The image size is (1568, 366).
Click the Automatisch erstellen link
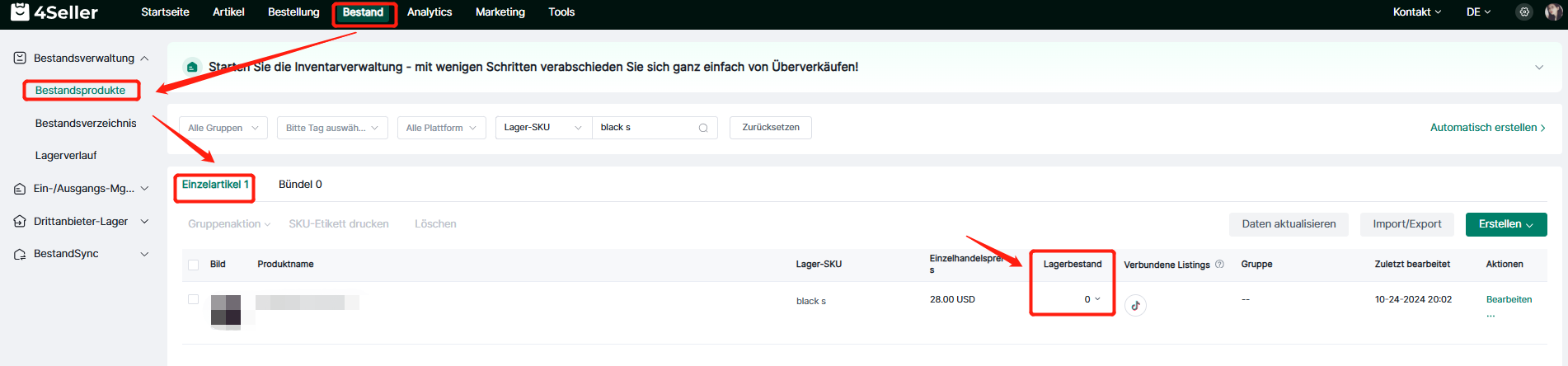click(1487, 128)
